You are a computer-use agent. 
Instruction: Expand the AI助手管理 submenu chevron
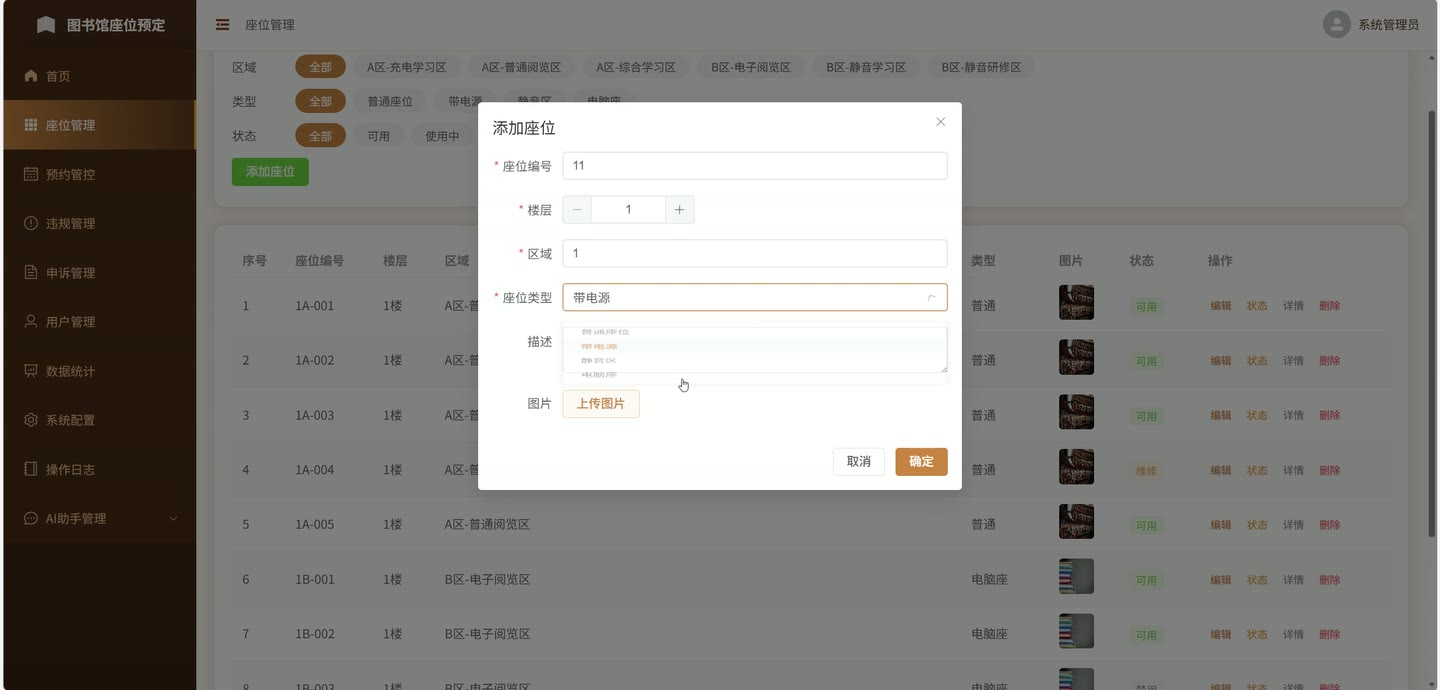click(173, 518)
